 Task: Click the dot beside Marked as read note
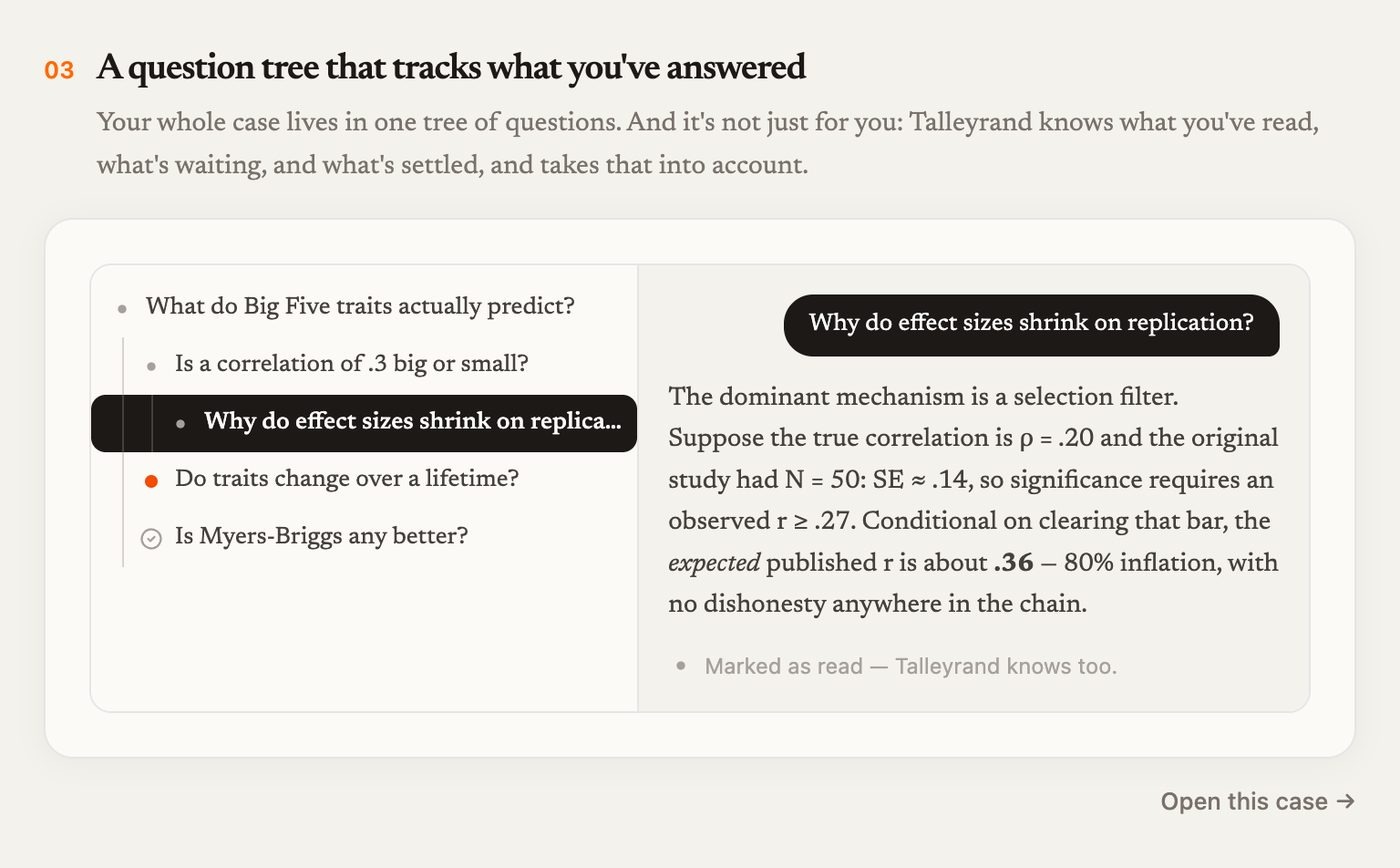click(x=681, y=665)
